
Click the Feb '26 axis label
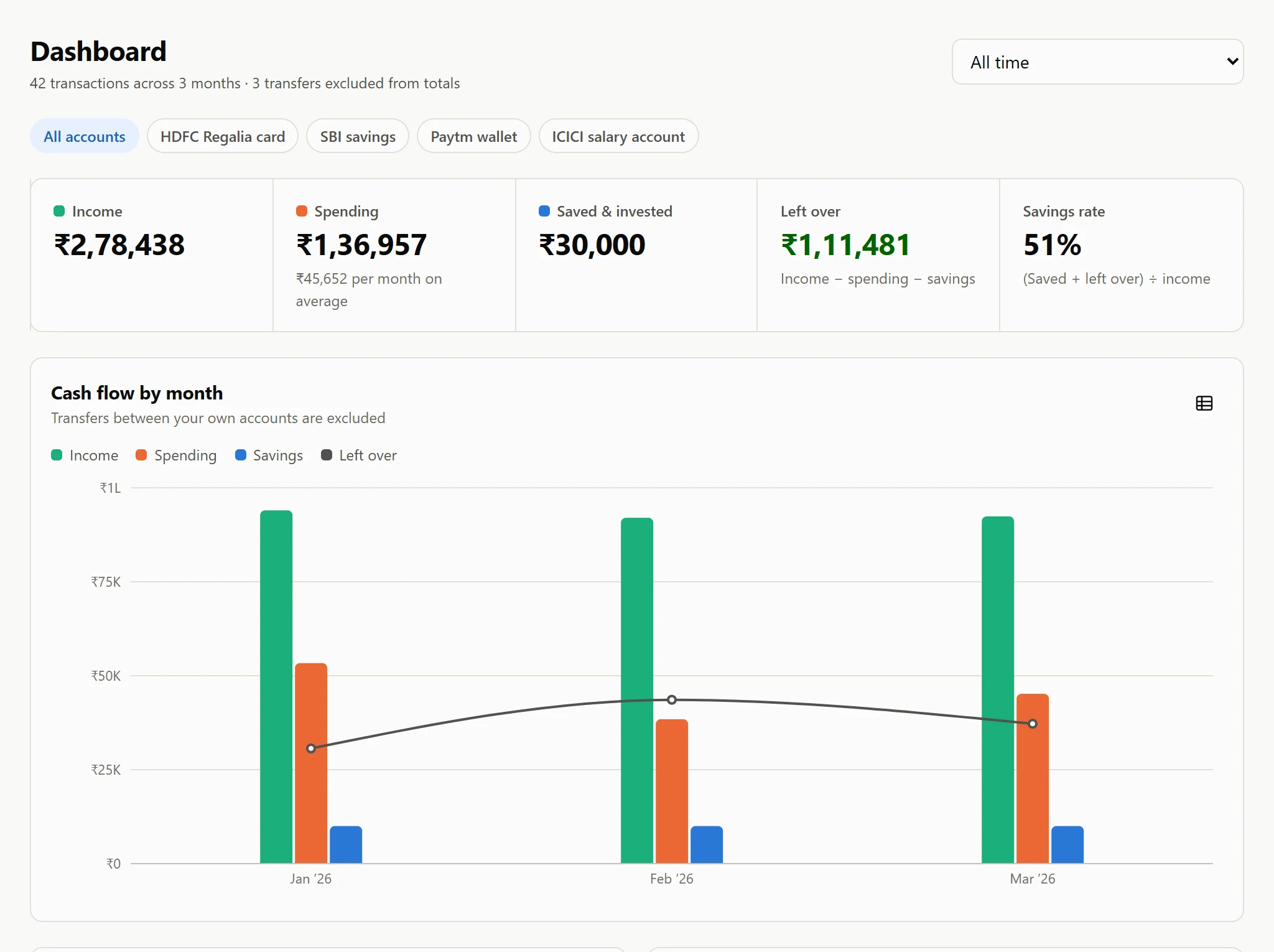pyautogui.click(x=671, y=879)
